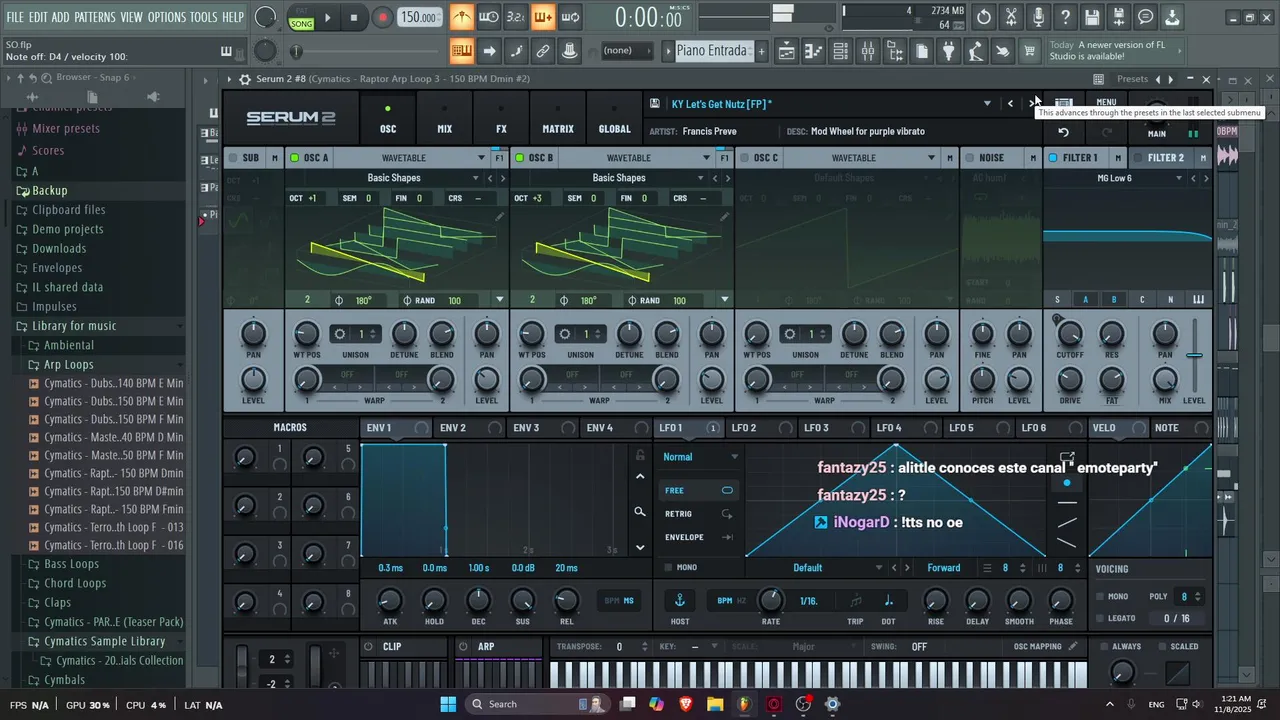The height and width of the screenshot is (720, 1280).
Task: Select ENVELOPE LFO mode
Action: coord(698,537)
